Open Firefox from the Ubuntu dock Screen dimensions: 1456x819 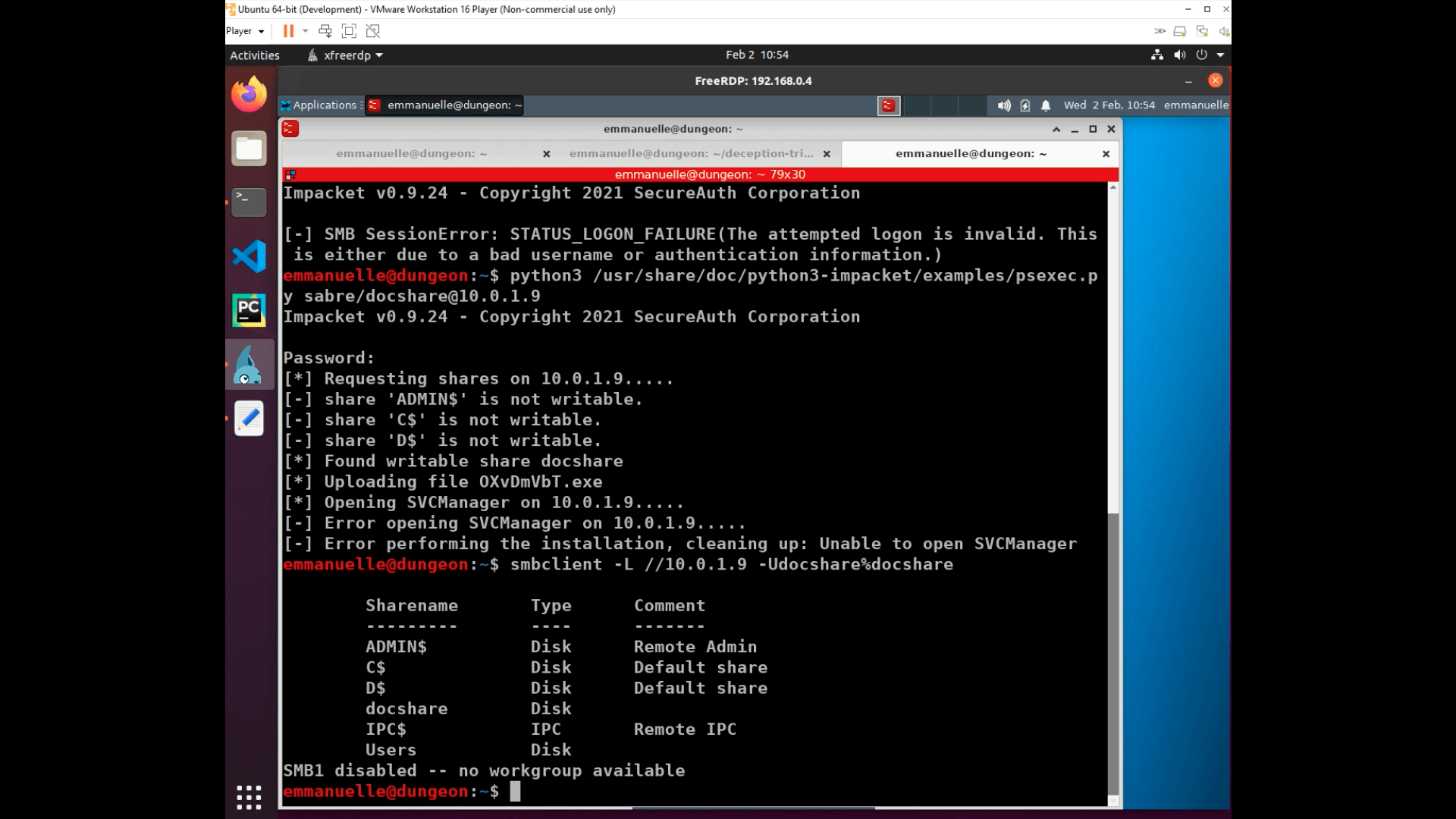pos(249,94)
